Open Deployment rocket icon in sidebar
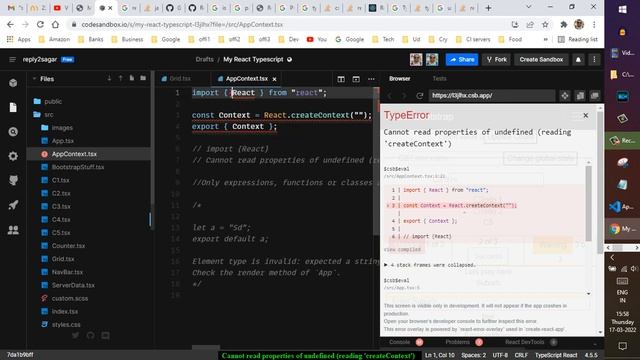Screen dimensions: 640x360 pos(13,205)
